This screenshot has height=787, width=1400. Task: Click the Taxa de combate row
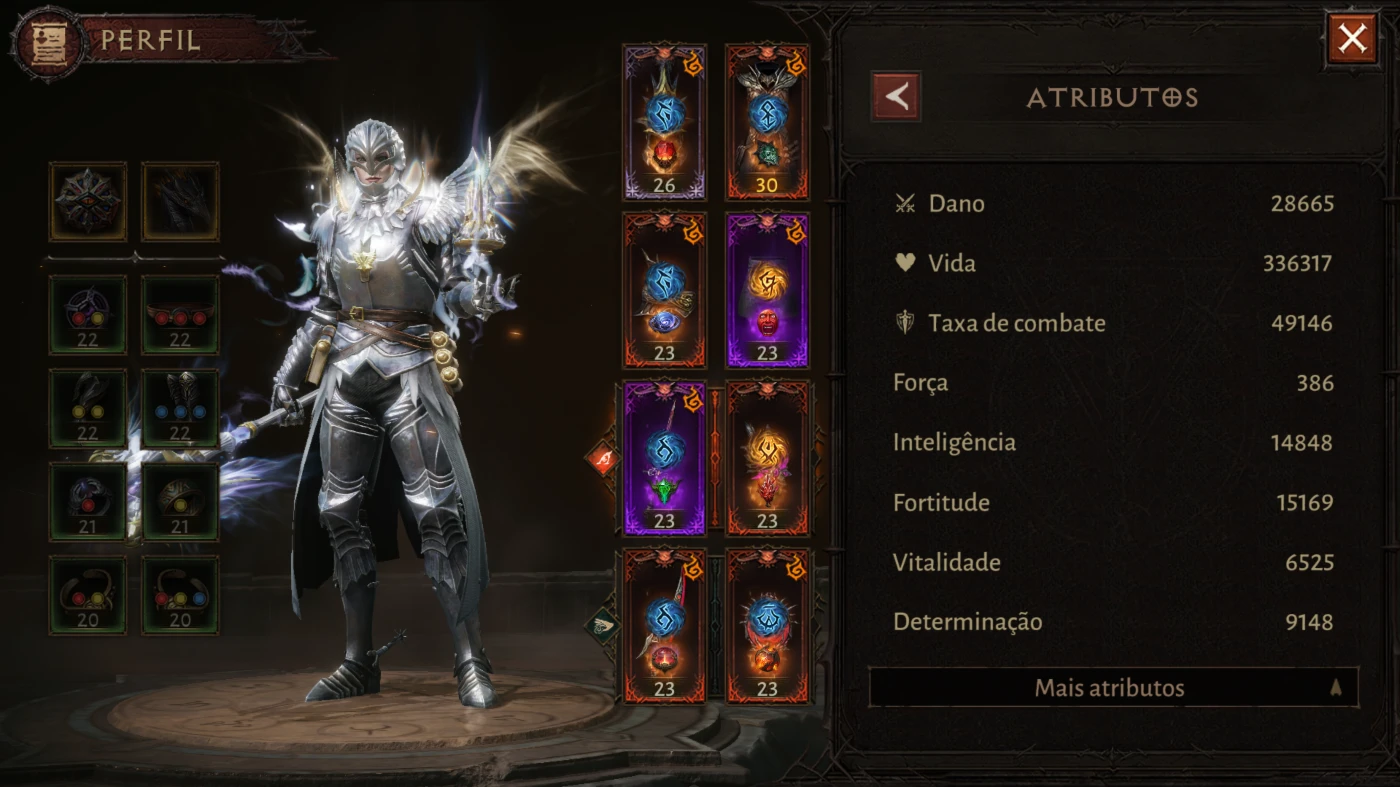1113,323
